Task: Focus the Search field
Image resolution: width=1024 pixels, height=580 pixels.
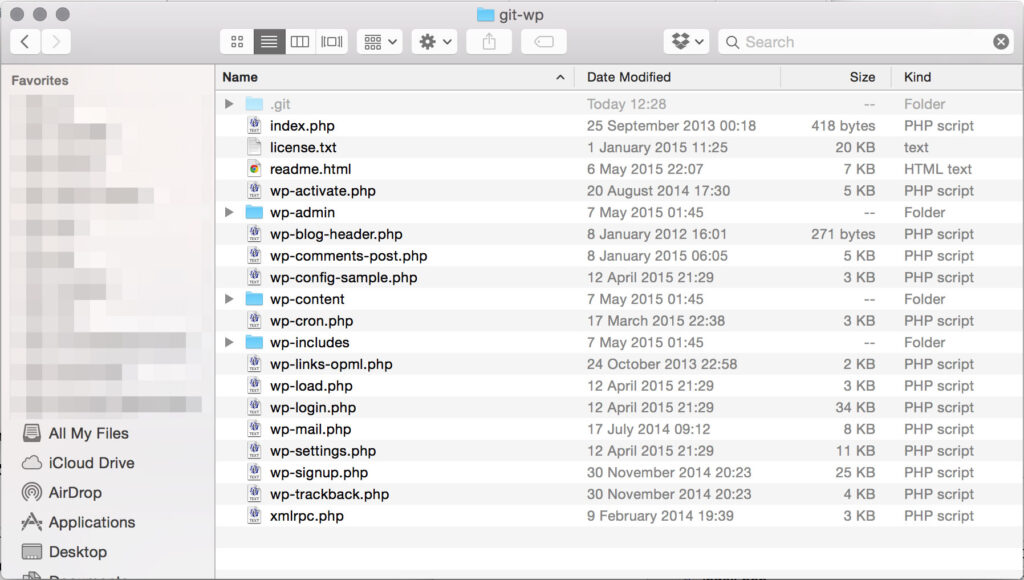Action: tap(866, 42)
